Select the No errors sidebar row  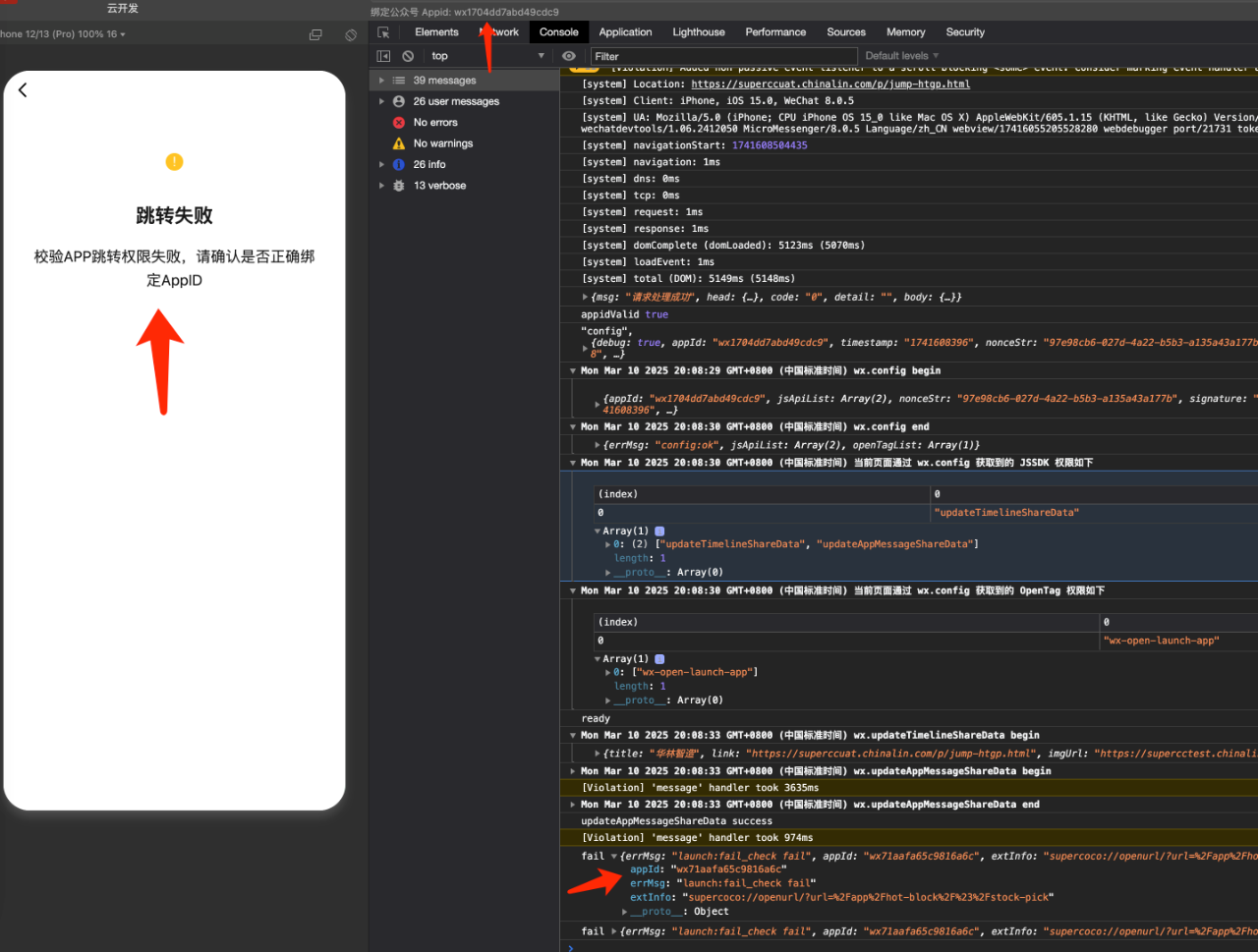point(464,123)
